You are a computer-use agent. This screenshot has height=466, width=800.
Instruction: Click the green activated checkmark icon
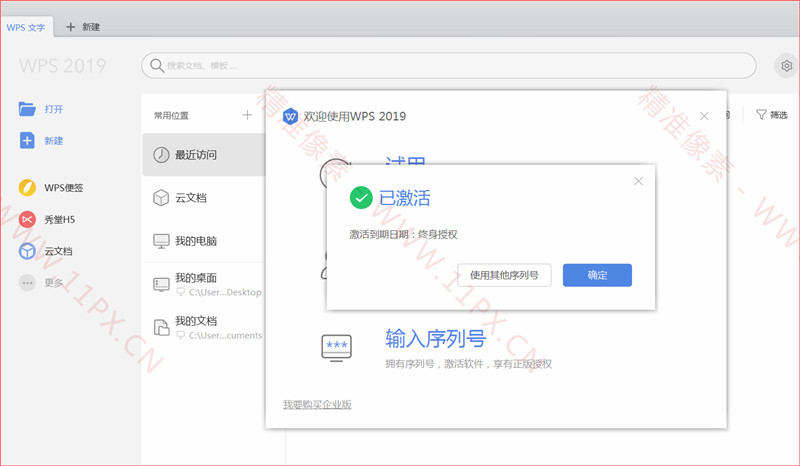[x=361, y=198]
